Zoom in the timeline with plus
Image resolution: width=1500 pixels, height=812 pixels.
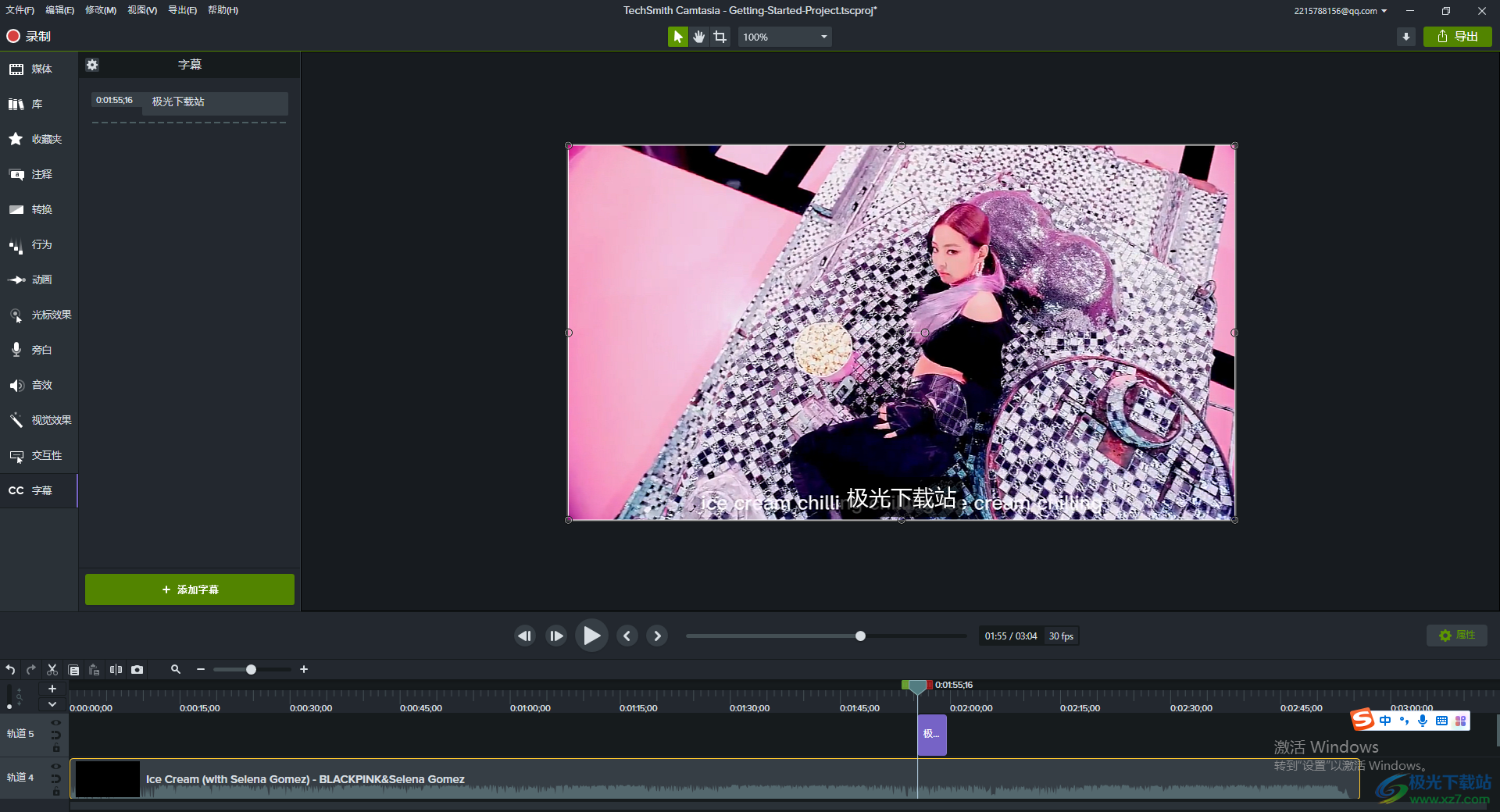click(304, 670)
